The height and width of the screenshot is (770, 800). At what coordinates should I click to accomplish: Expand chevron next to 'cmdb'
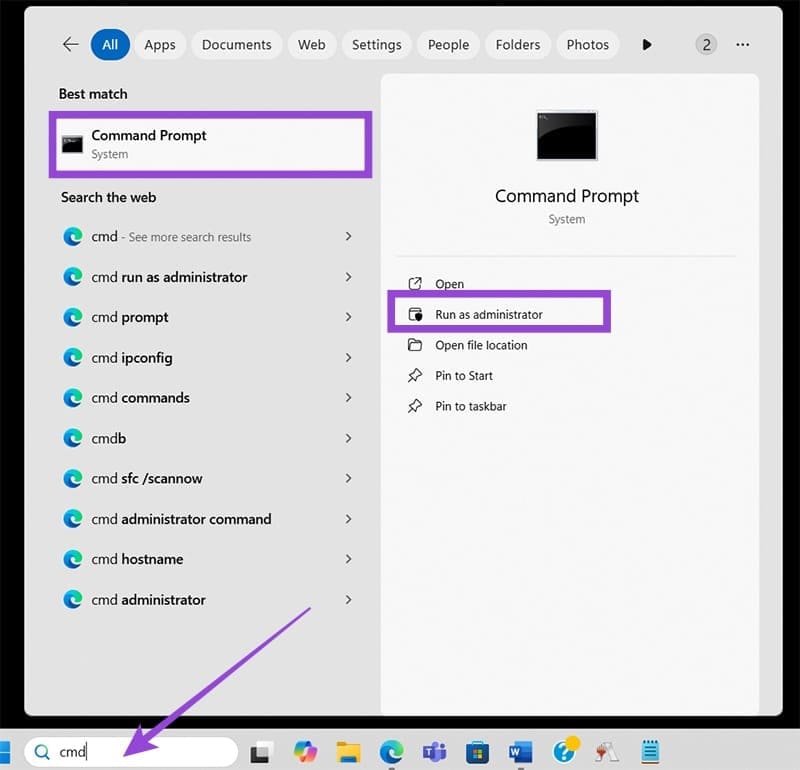point(348,438)
